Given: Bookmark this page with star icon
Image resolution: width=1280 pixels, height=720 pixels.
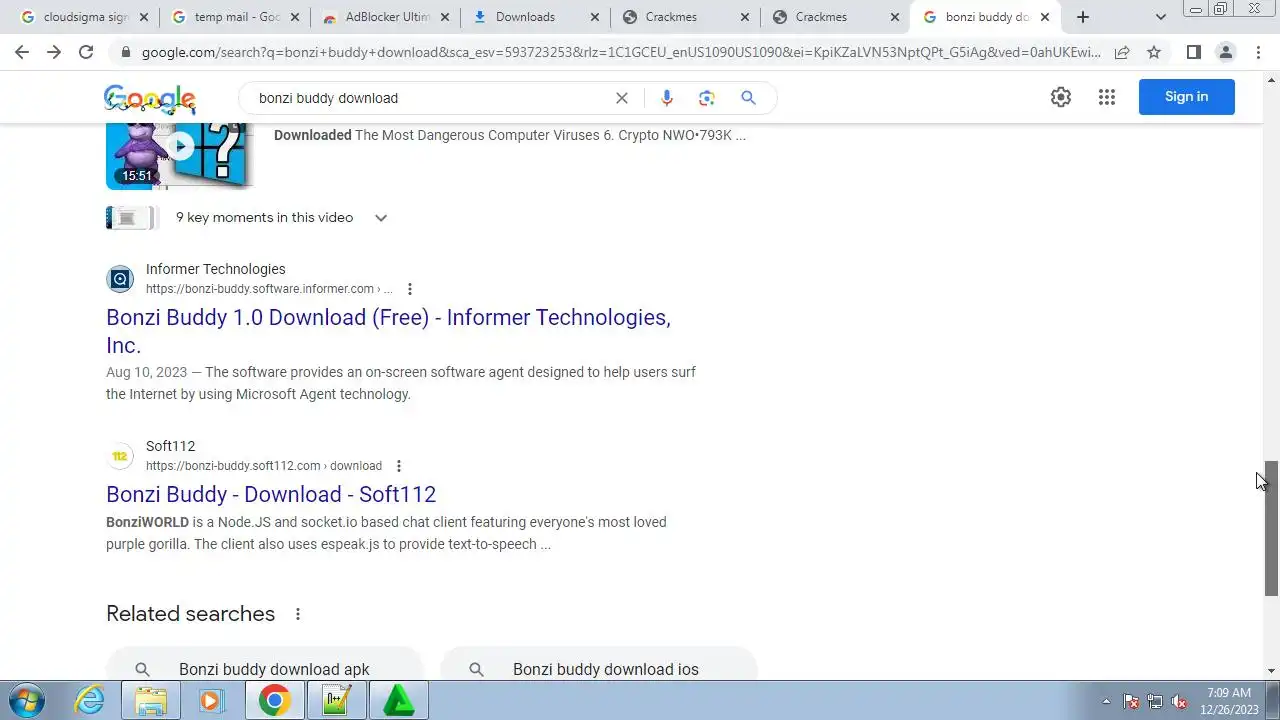Looking at the screenshot, I should (x=1154, y=52).
